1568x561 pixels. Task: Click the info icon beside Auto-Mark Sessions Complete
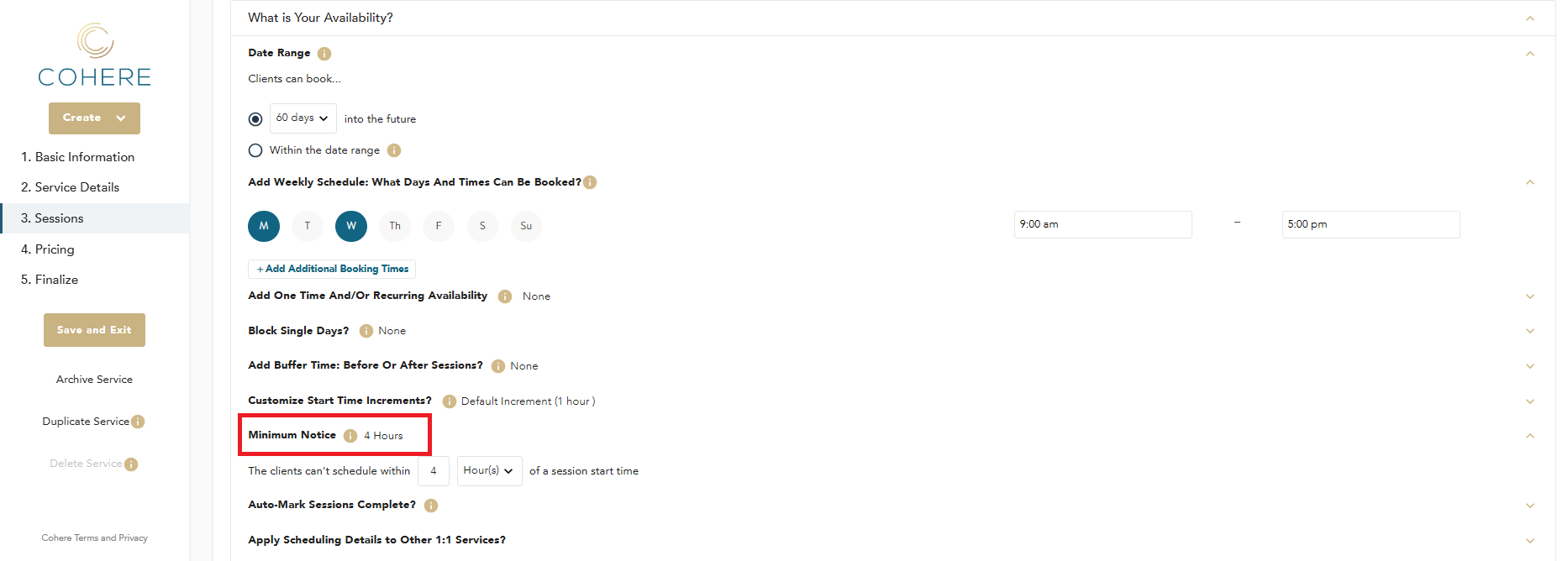pyautogui.click(x=431, y=506)
